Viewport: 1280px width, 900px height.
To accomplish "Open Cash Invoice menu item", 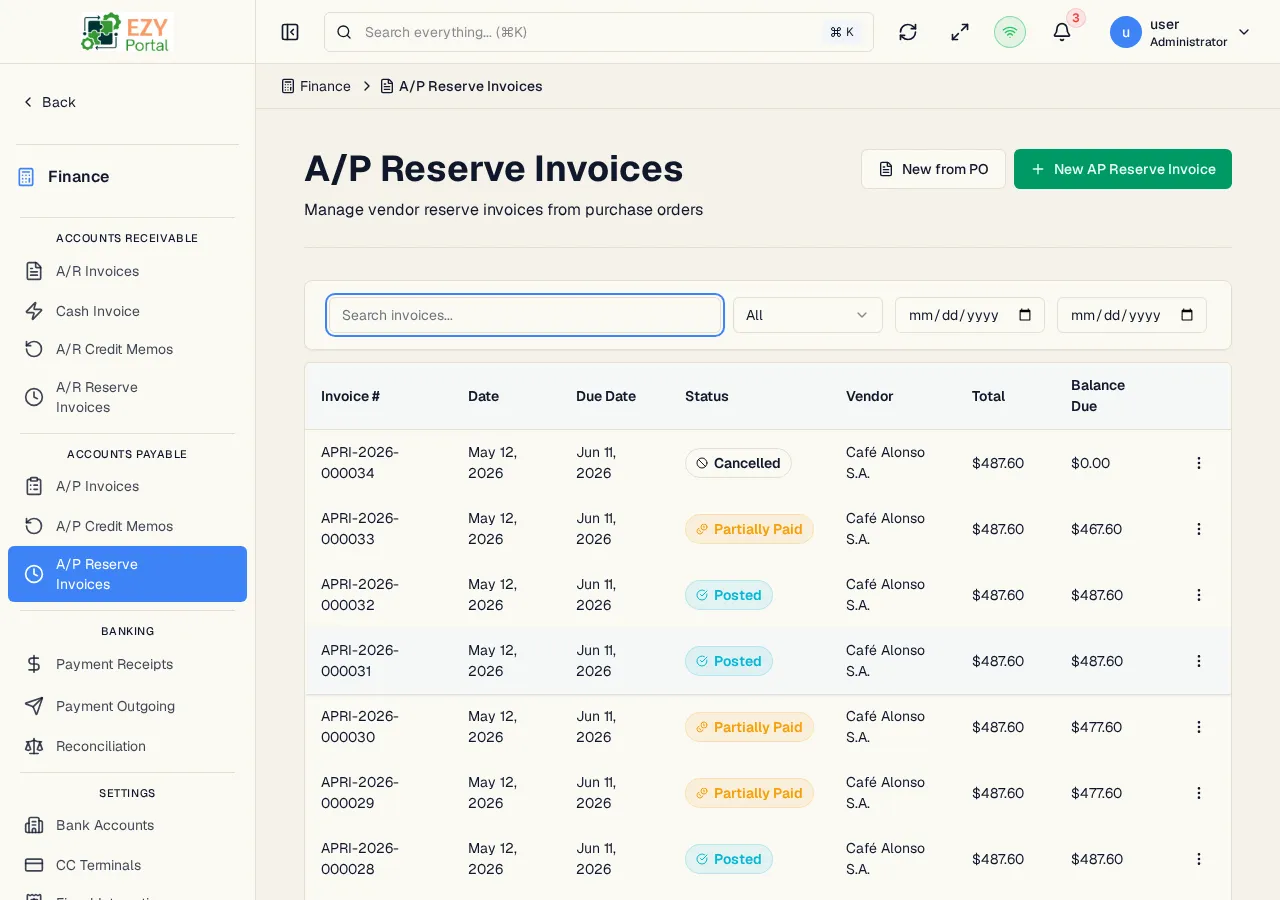I will point(127,311).
